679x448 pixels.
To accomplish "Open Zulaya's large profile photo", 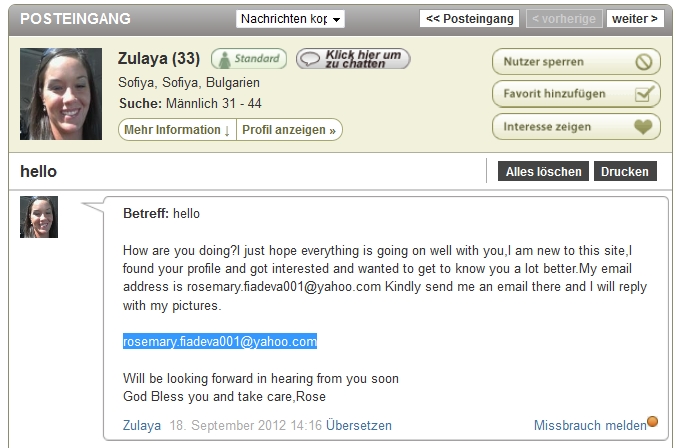I will (x=61, y=94).
